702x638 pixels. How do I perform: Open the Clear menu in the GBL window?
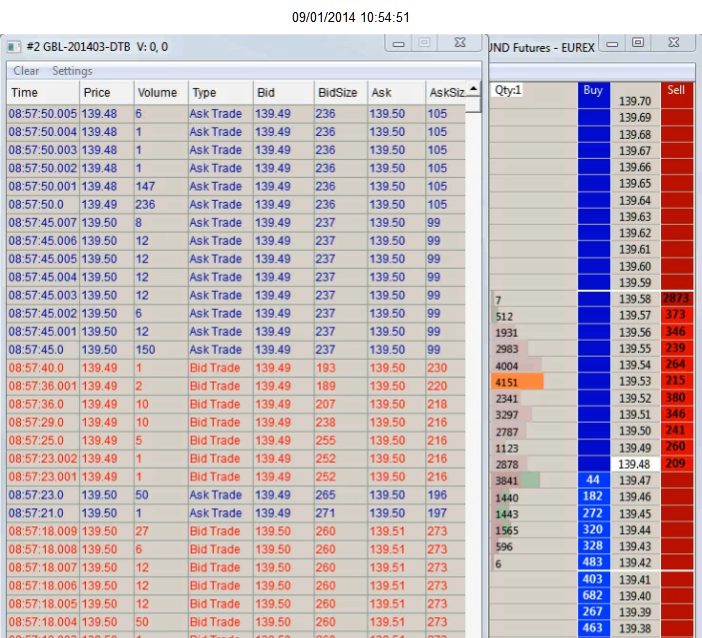pos(26,71)
